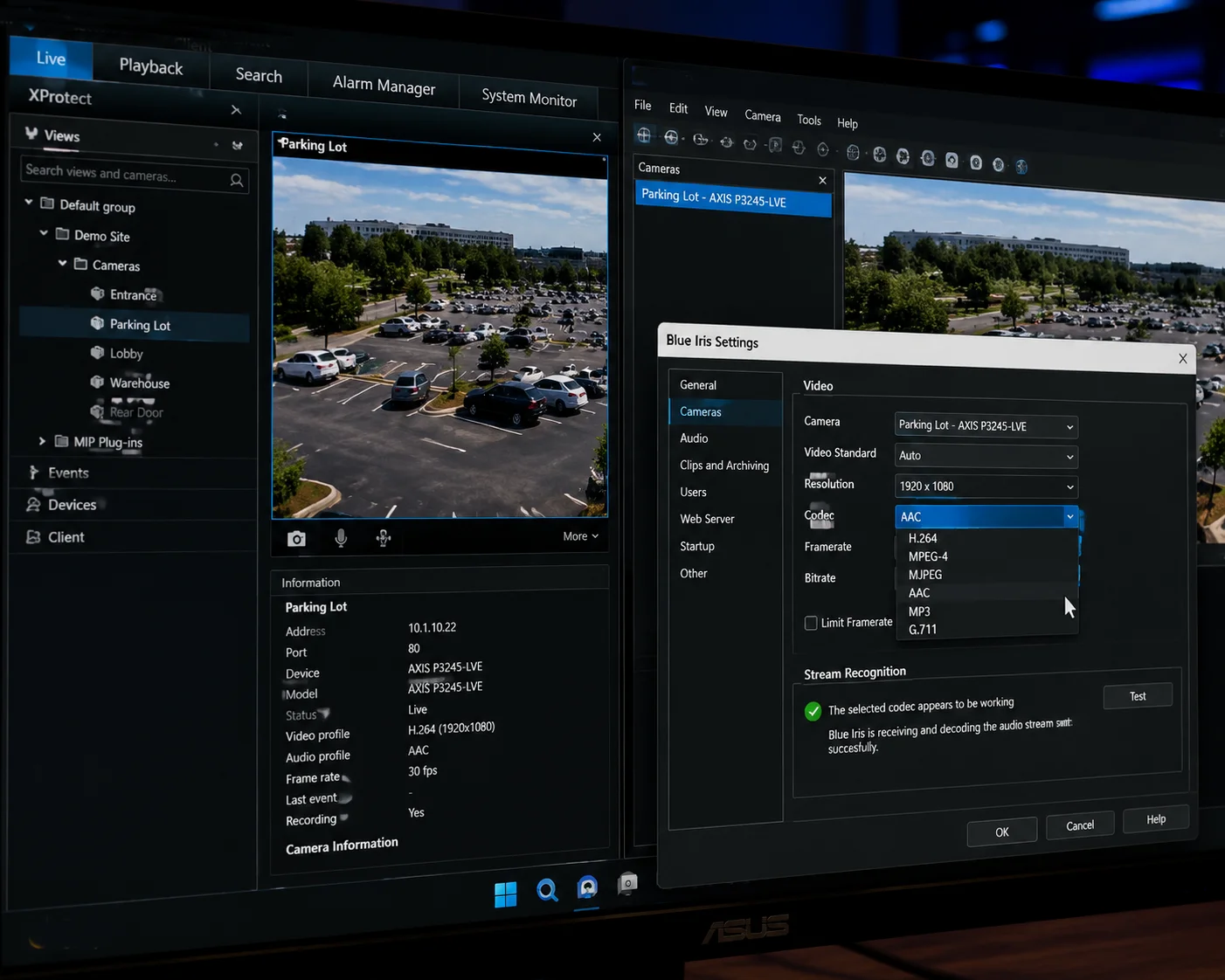This screenshot has height=980, width=1225.
Task: Open Windows Start button on taskbar
Action: [x=505, y=894]
